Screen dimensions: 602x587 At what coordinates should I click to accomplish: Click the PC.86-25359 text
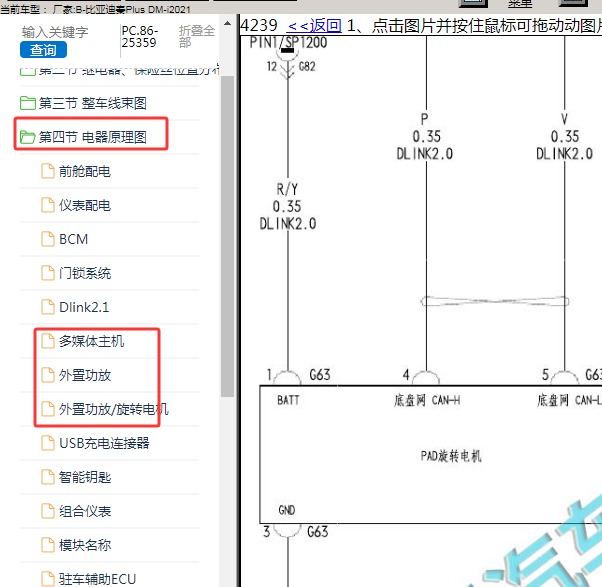point(139,36)
